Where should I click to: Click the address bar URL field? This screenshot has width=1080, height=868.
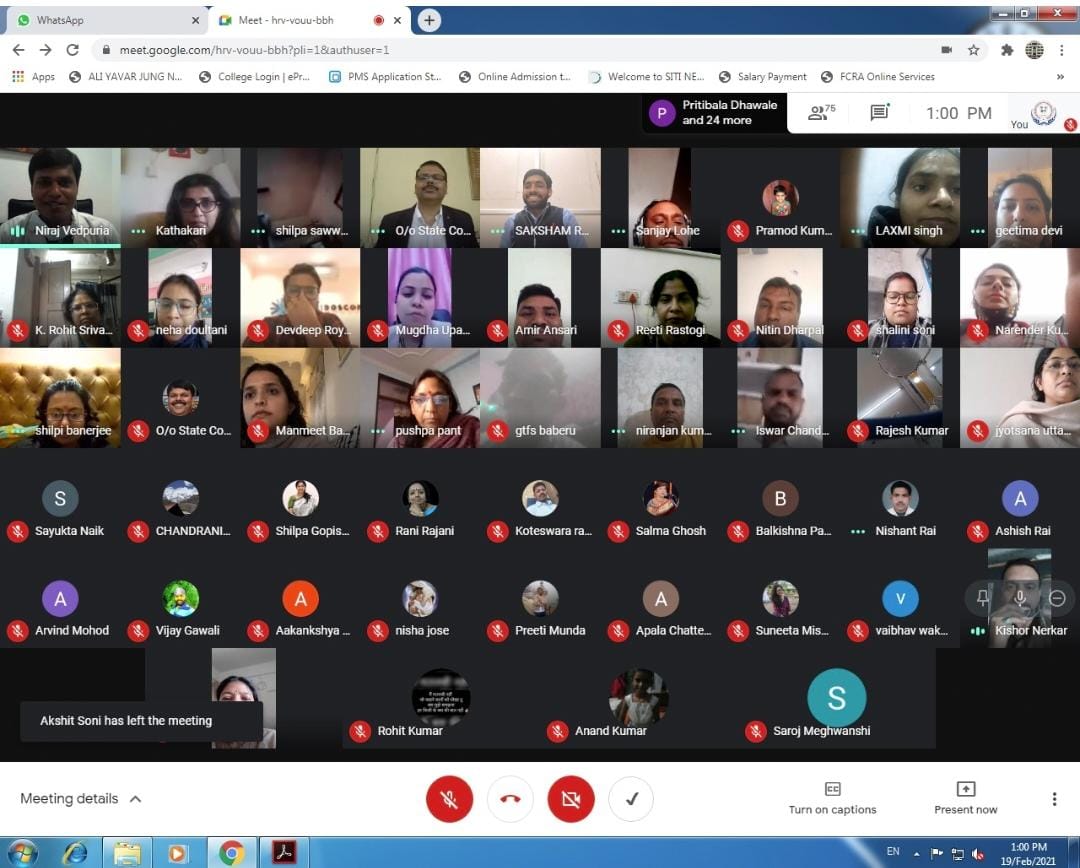[500, 50]
